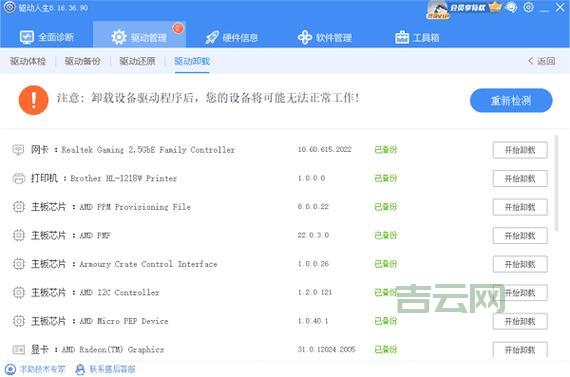
Task: Click the 驱动人生 app logo
Action: (x=9, y=7)
